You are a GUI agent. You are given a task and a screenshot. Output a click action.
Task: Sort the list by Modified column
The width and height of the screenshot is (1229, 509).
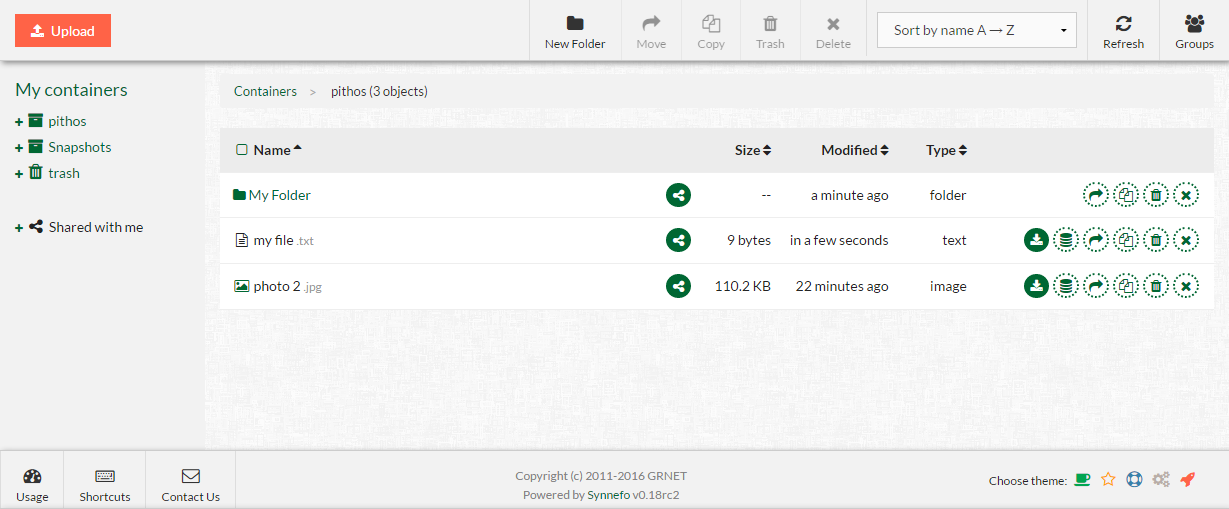[854, 150]
